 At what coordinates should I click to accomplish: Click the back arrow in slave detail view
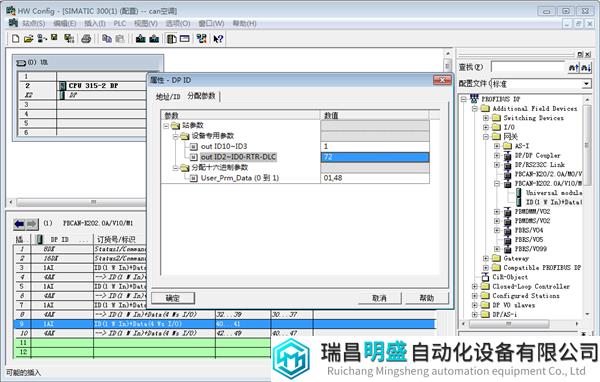(x=19, y=224)
